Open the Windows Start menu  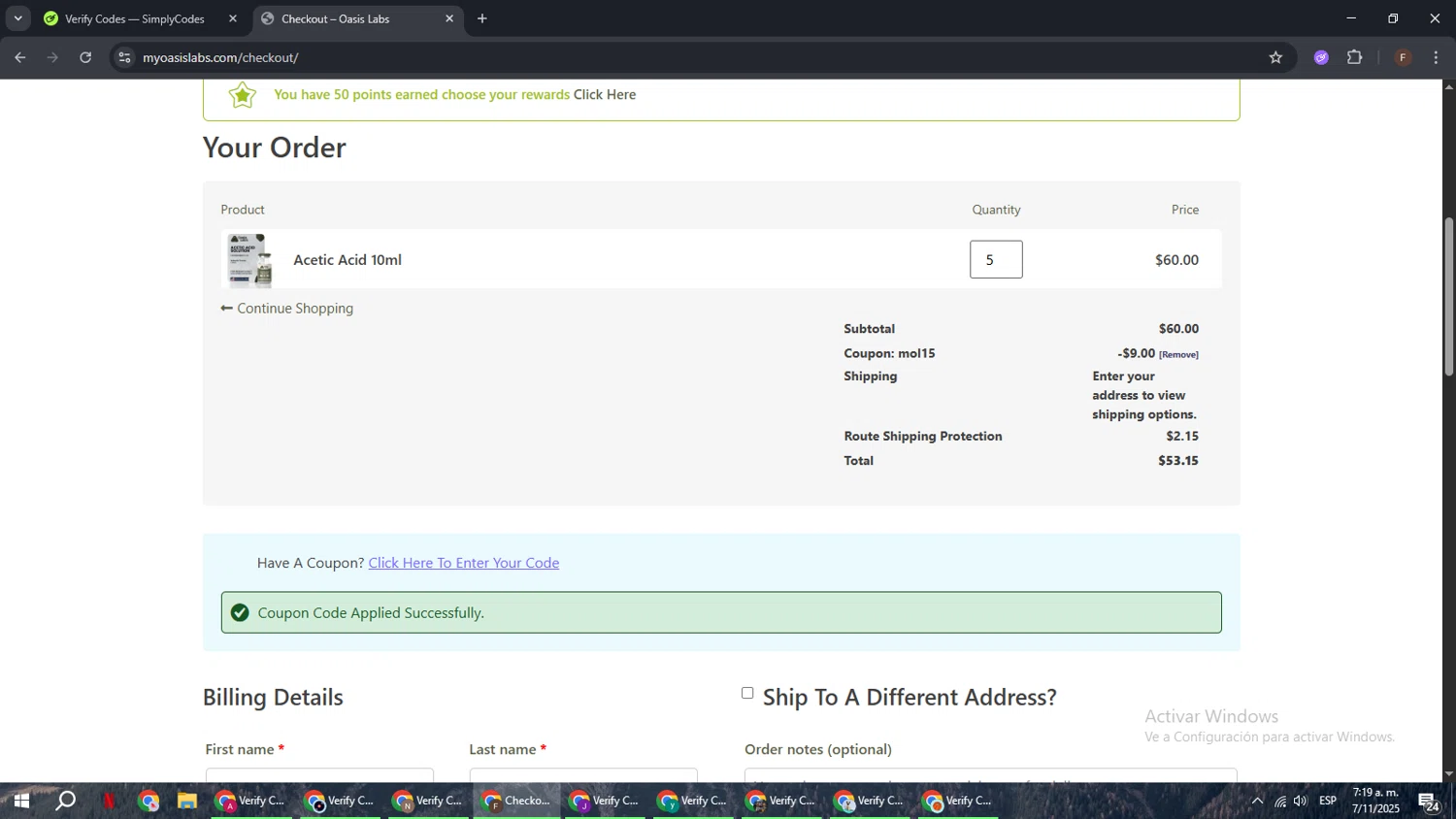[x=20, y=802]
